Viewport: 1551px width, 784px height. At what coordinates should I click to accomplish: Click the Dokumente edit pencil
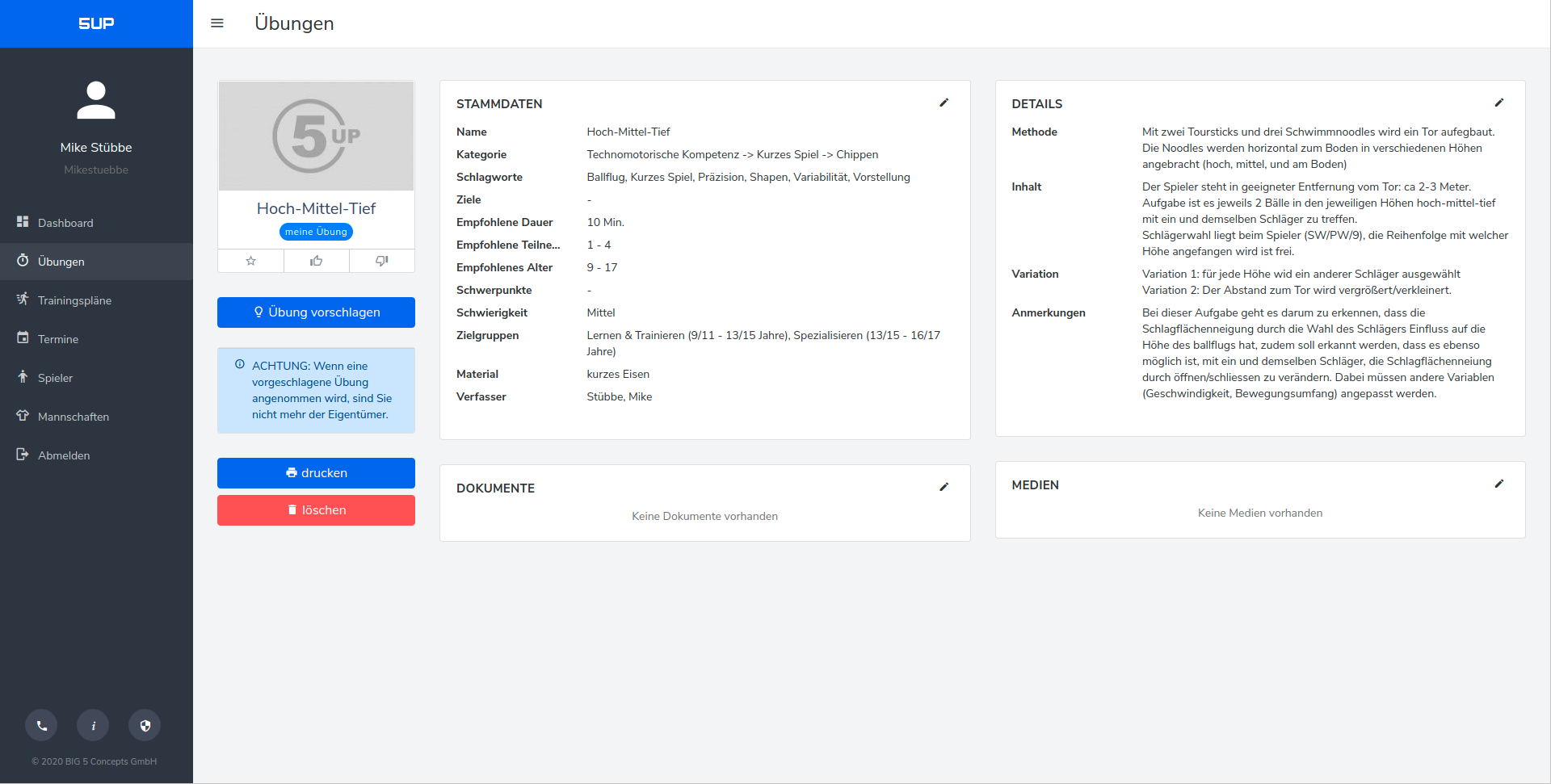944,487
